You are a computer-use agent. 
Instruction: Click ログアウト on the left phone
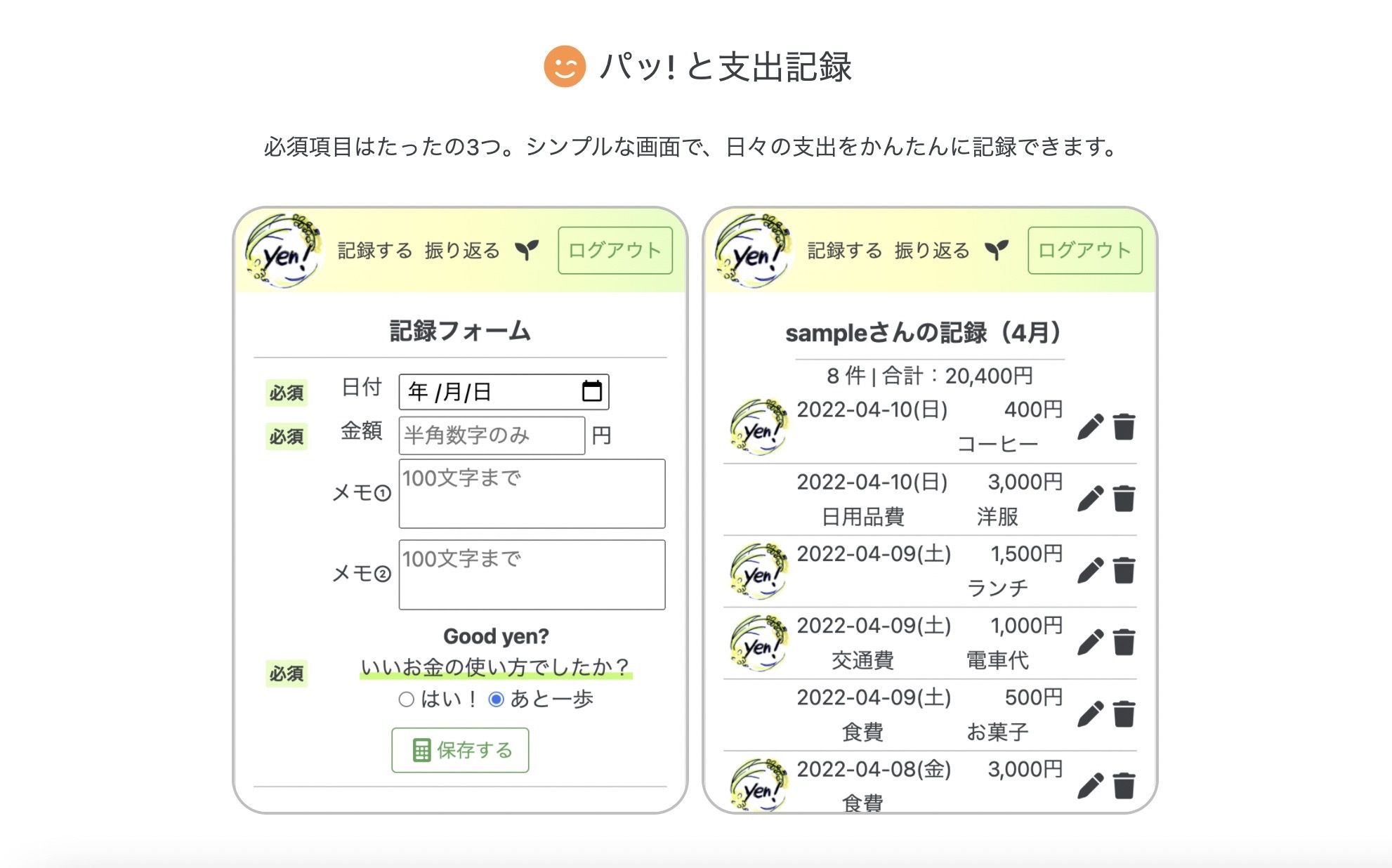[x=615, y=251]
